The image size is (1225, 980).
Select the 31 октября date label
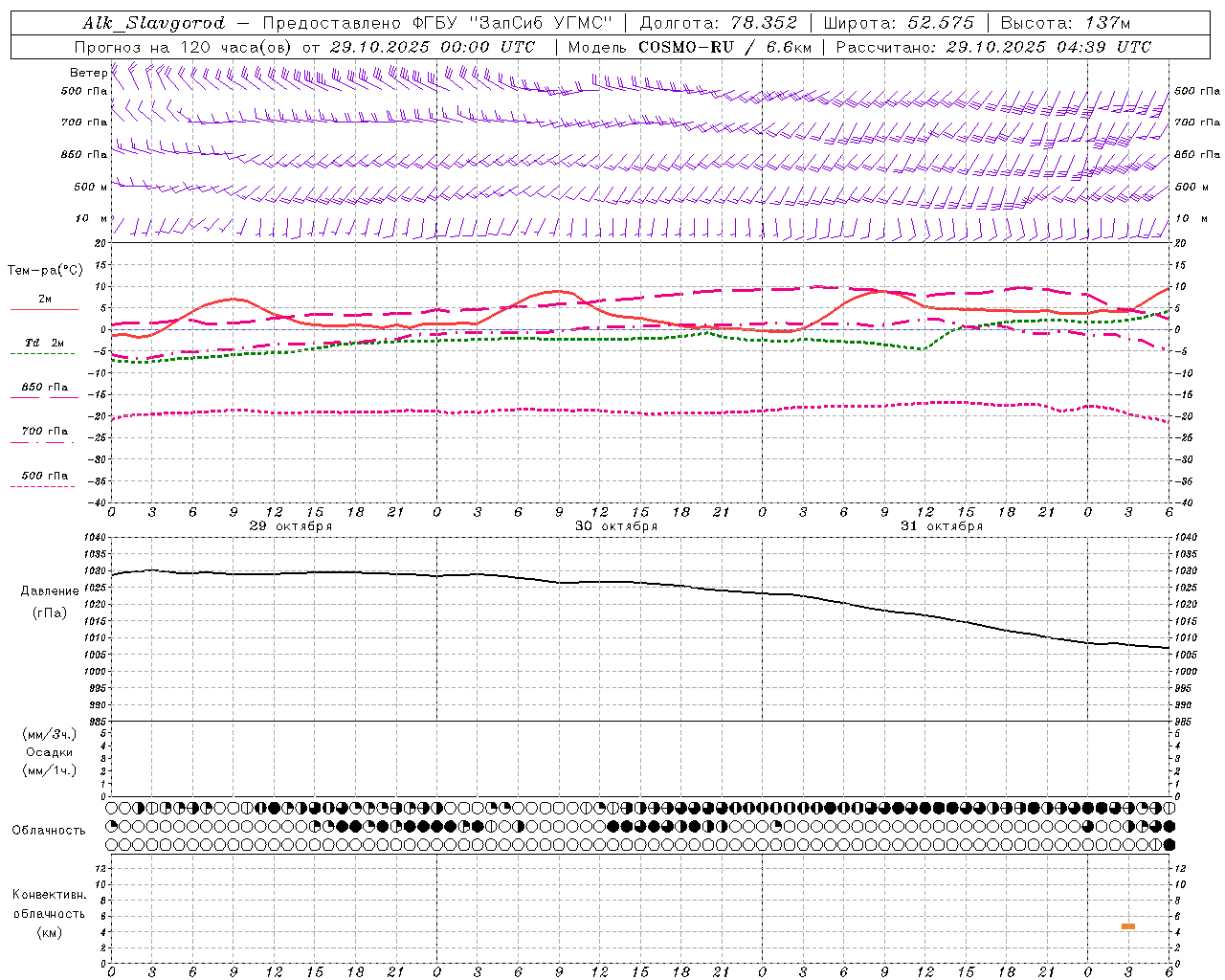942,525
